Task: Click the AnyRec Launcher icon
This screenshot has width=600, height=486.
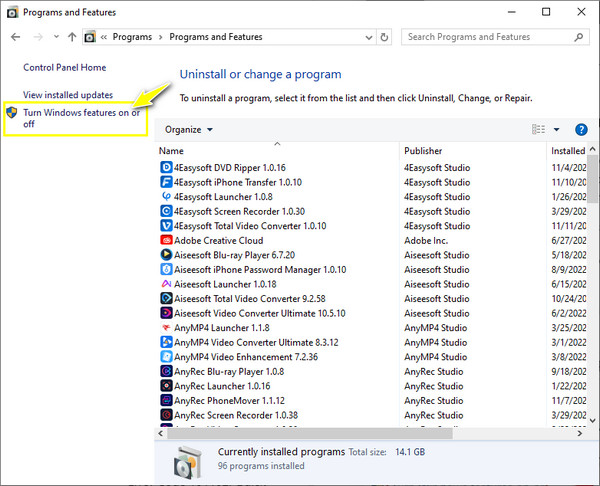Action: click(166, 385)
